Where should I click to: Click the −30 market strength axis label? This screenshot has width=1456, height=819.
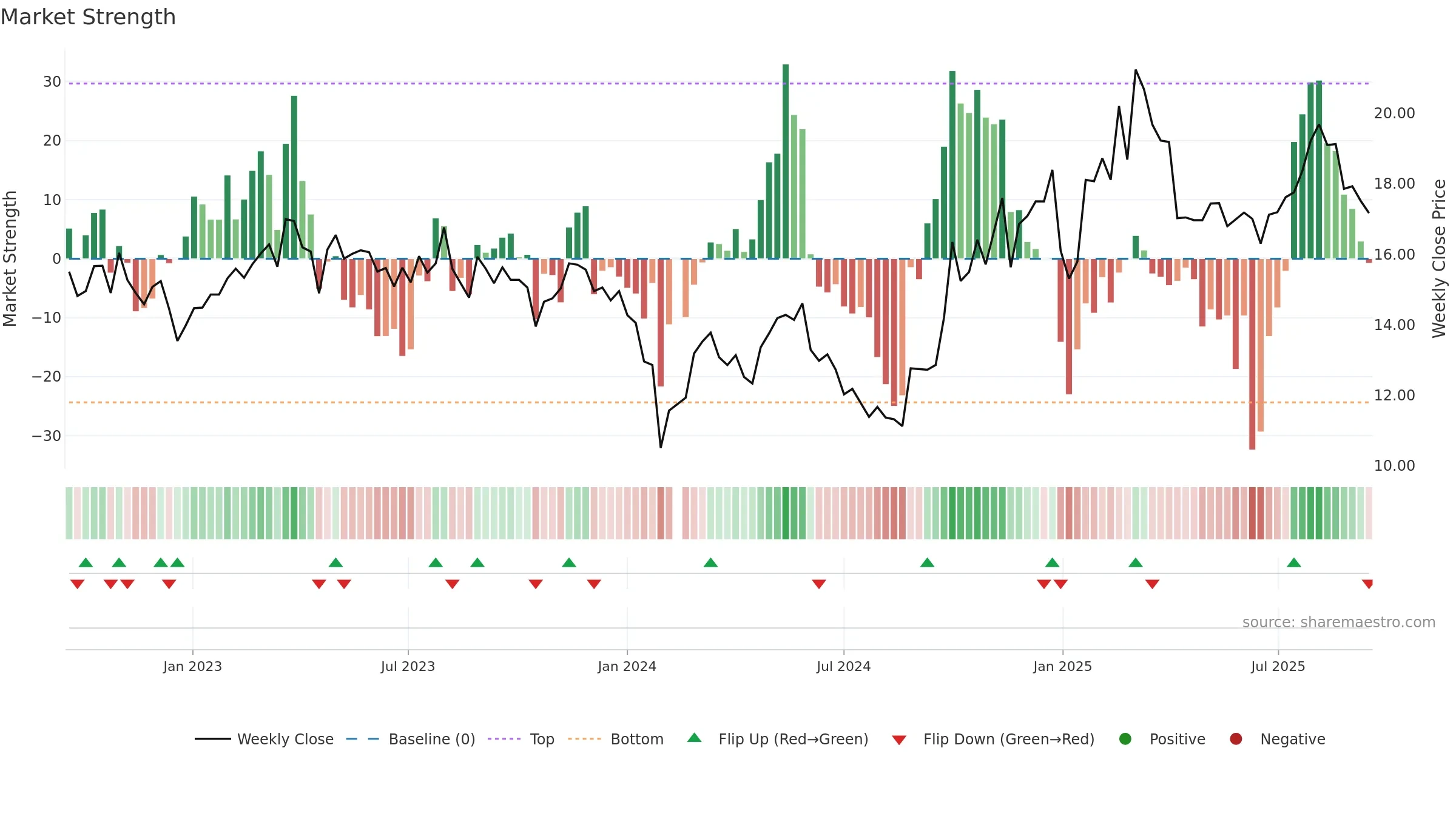[46, 436]
